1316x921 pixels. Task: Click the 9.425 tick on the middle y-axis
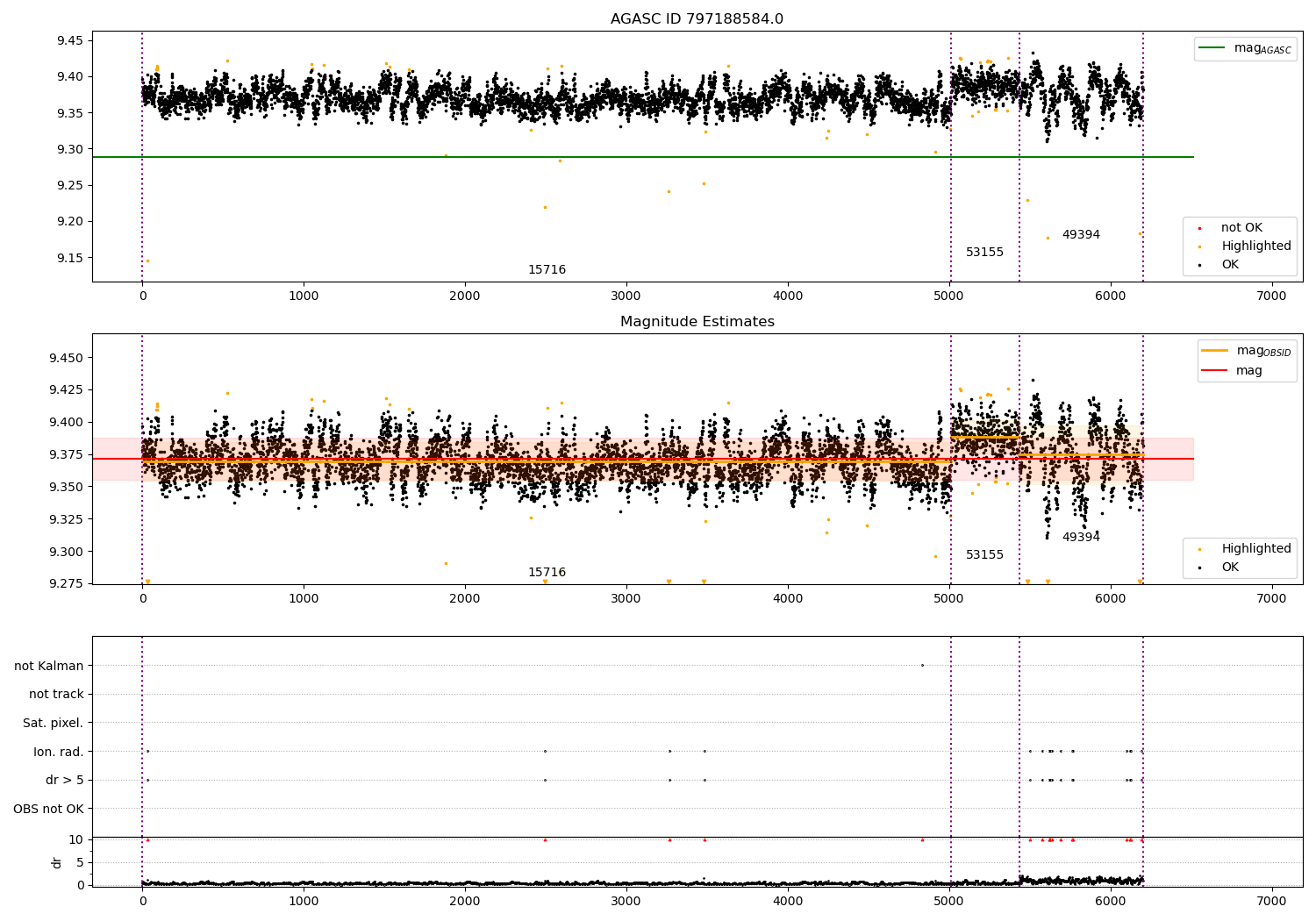(x=67, y=389)
